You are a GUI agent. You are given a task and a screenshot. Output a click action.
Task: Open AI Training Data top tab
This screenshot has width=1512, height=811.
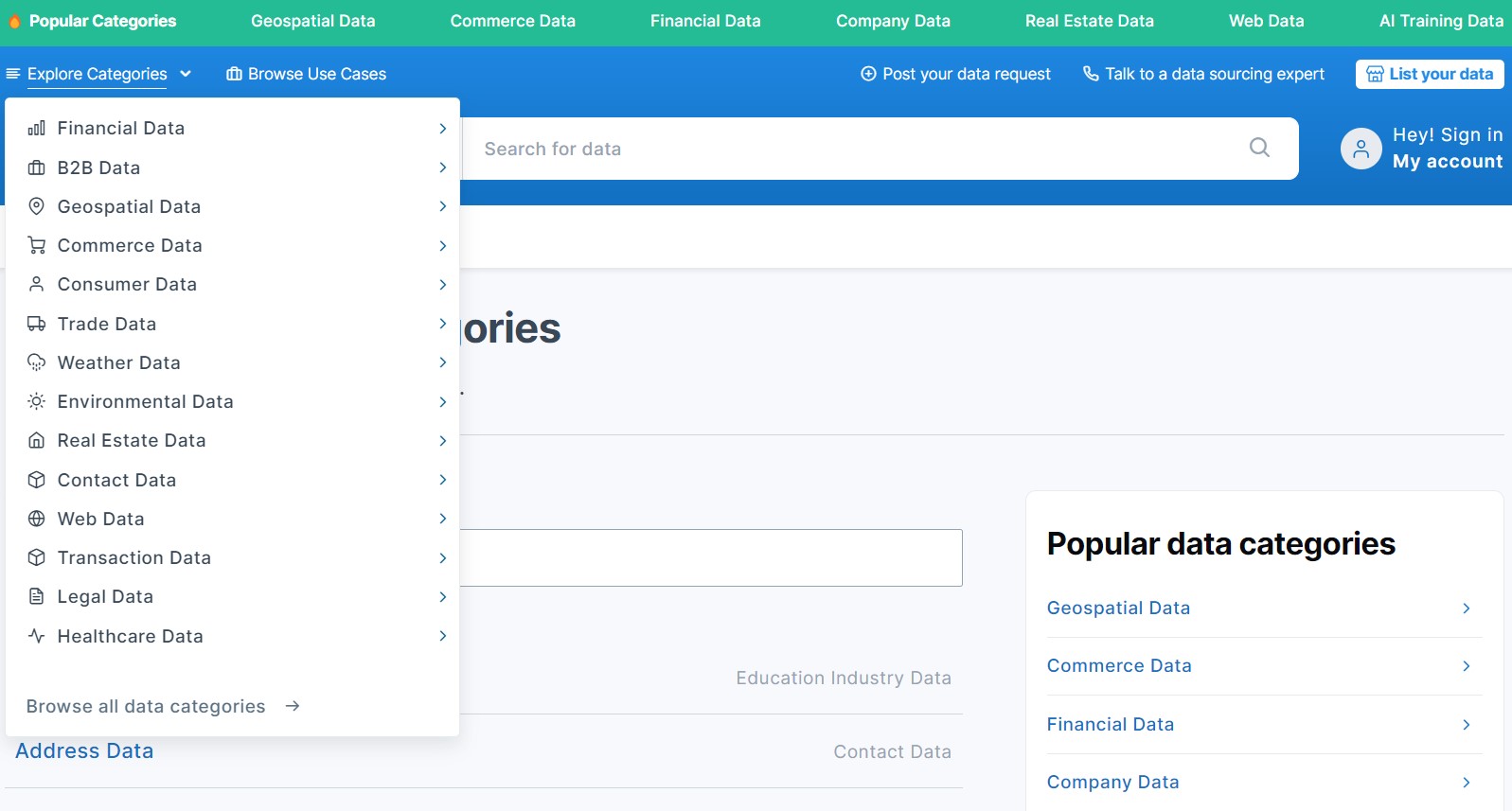1440,21
